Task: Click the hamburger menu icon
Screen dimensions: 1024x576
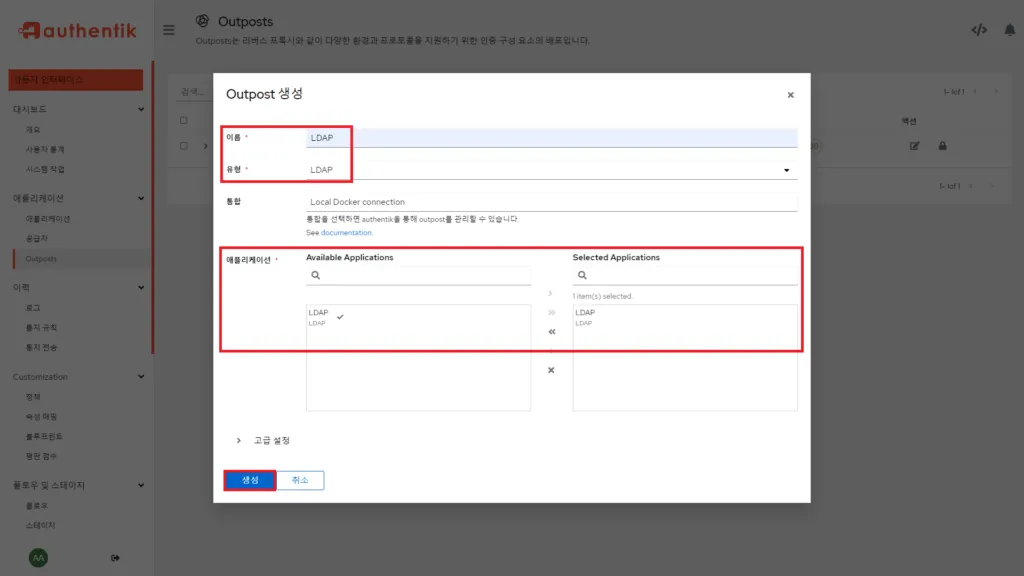Action: [x=169, y=29]
